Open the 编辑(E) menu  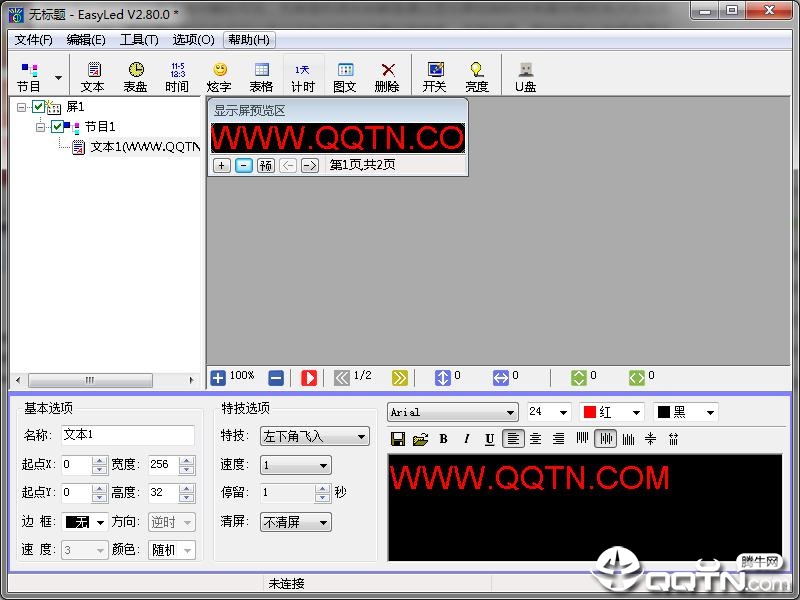pyautogui.click(x=86, y=40)
